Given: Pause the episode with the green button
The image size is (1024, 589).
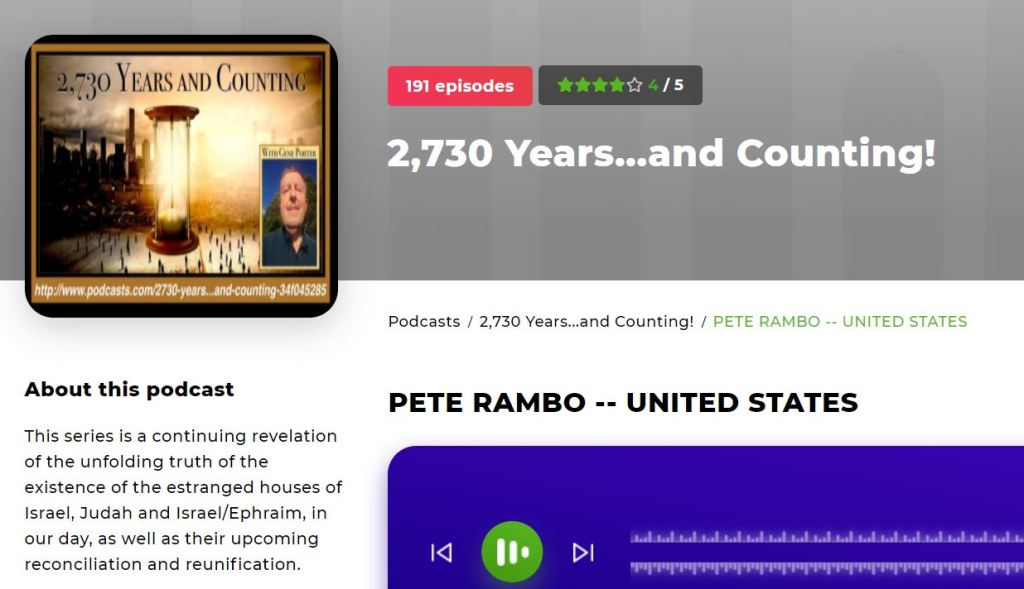Looking at the screenshot, I should pos(511,552).
